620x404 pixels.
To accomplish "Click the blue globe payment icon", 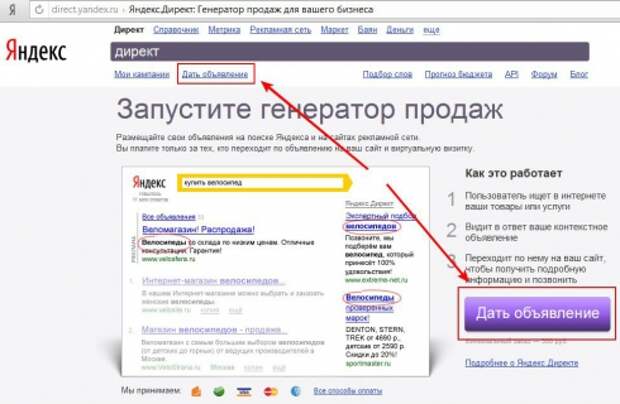I will point(295,391).
